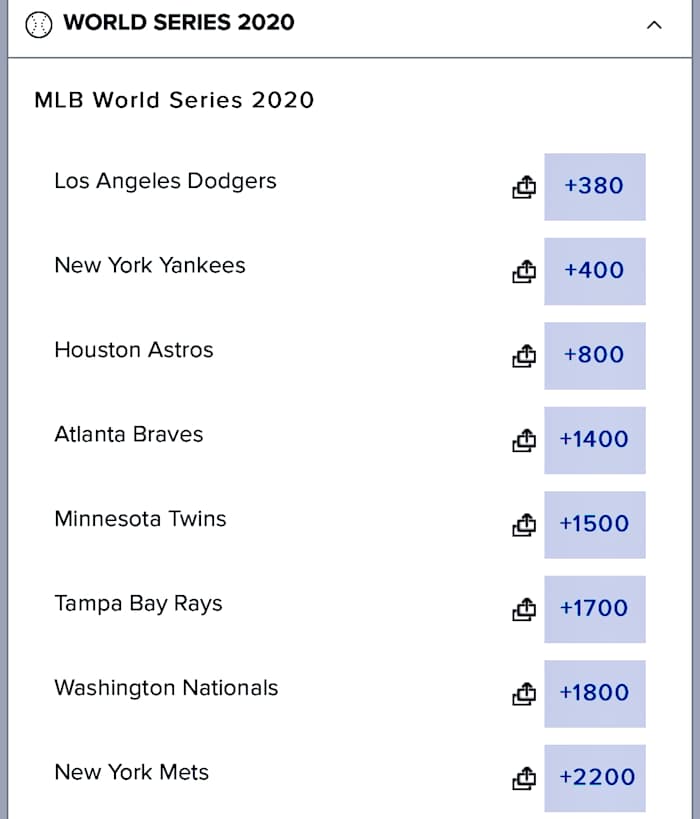The image size is (700, 819).
Task: Click the share icon next to Atlanta Braves
Action: click(524, 440)
